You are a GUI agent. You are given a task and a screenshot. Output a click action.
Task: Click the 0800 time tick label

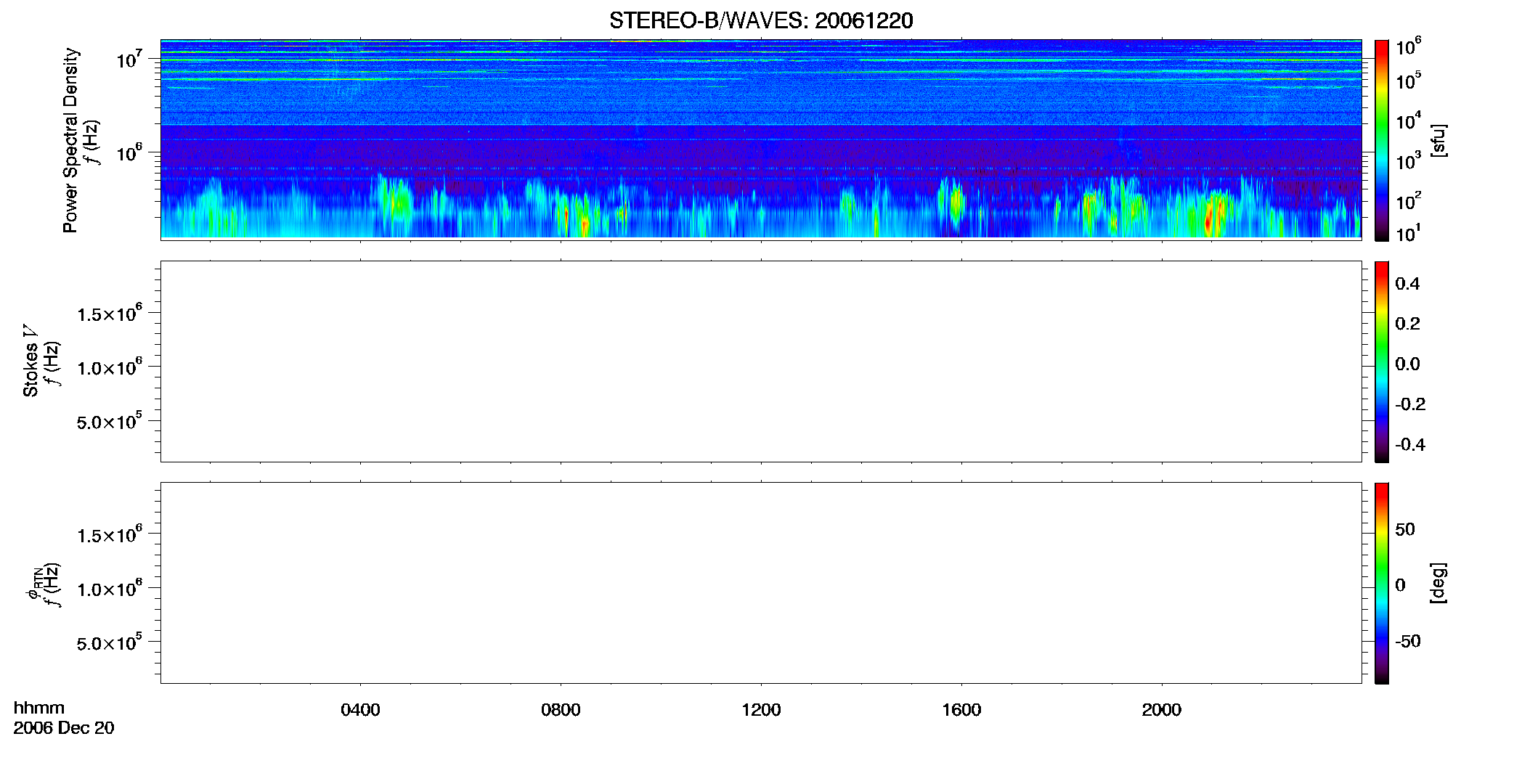[561, 710]
